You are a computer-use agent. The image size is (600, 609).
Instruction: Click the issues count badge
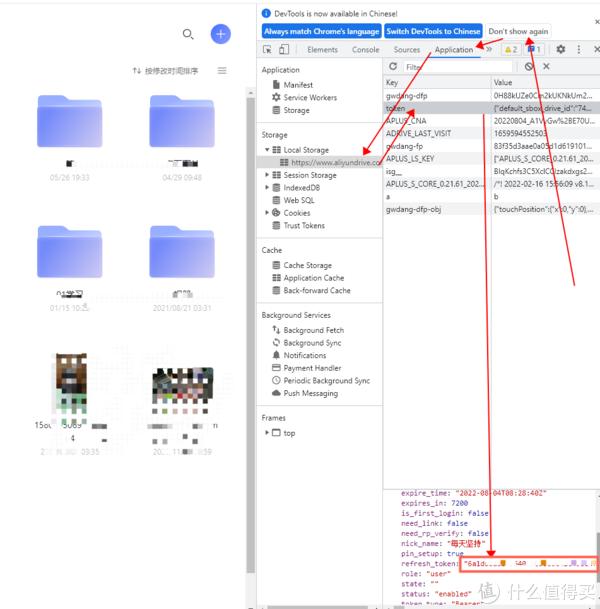click(x=534, y=50)
